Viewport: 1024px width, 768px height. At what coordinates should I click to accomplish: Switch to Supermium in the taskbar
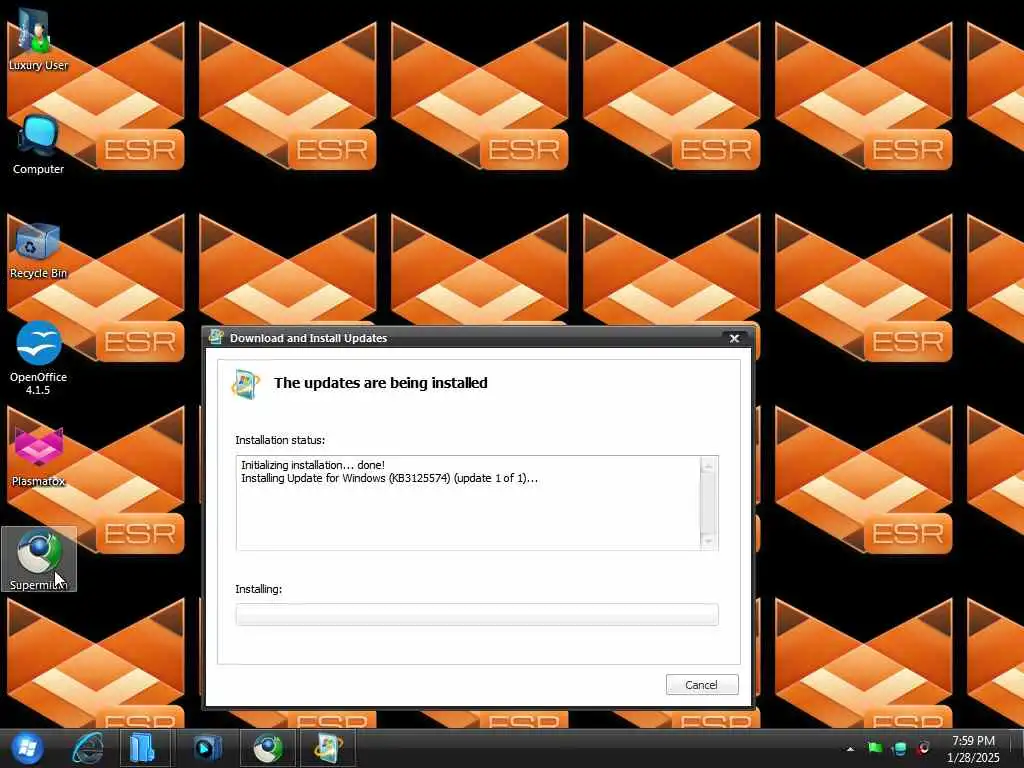[x=268, y=748]
